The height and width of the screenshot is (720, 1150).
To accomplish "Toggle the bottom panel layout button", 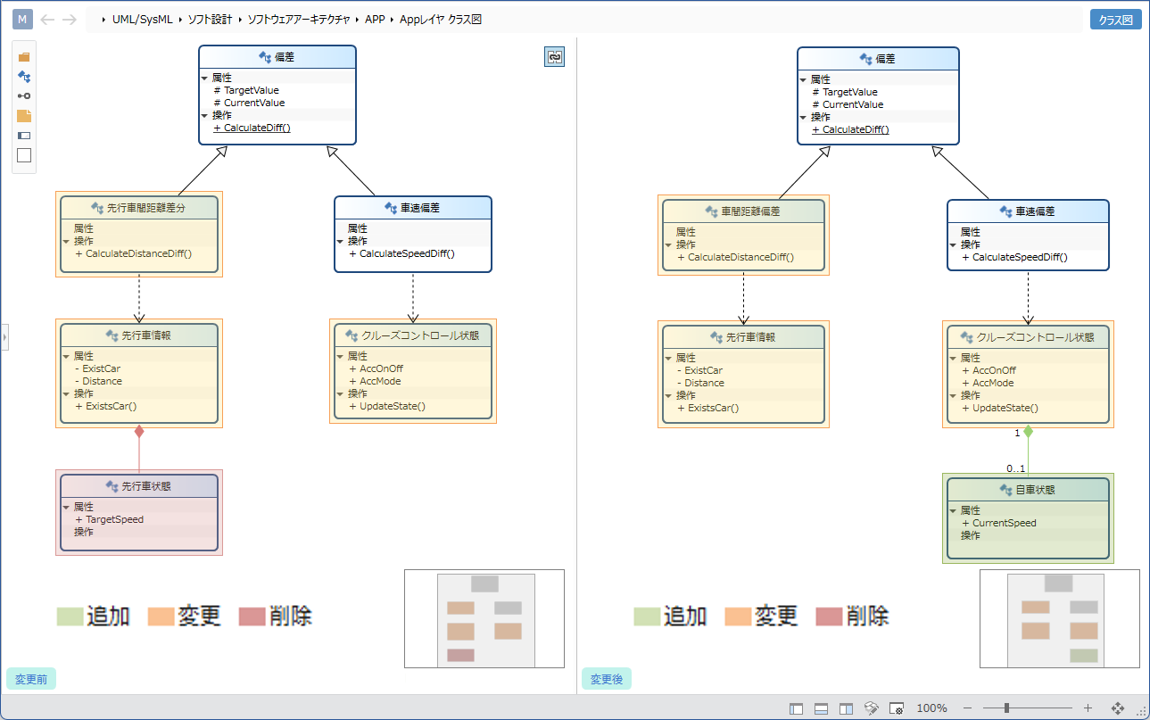I will click(821, 708).
